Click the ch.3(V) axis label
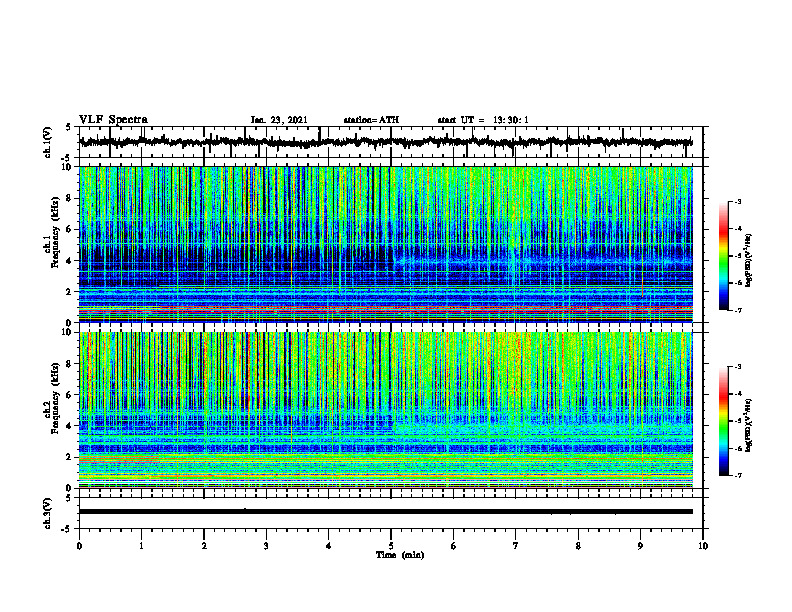Image resolution: width=792 pixels, height=612 pixels. pos(48,513)
